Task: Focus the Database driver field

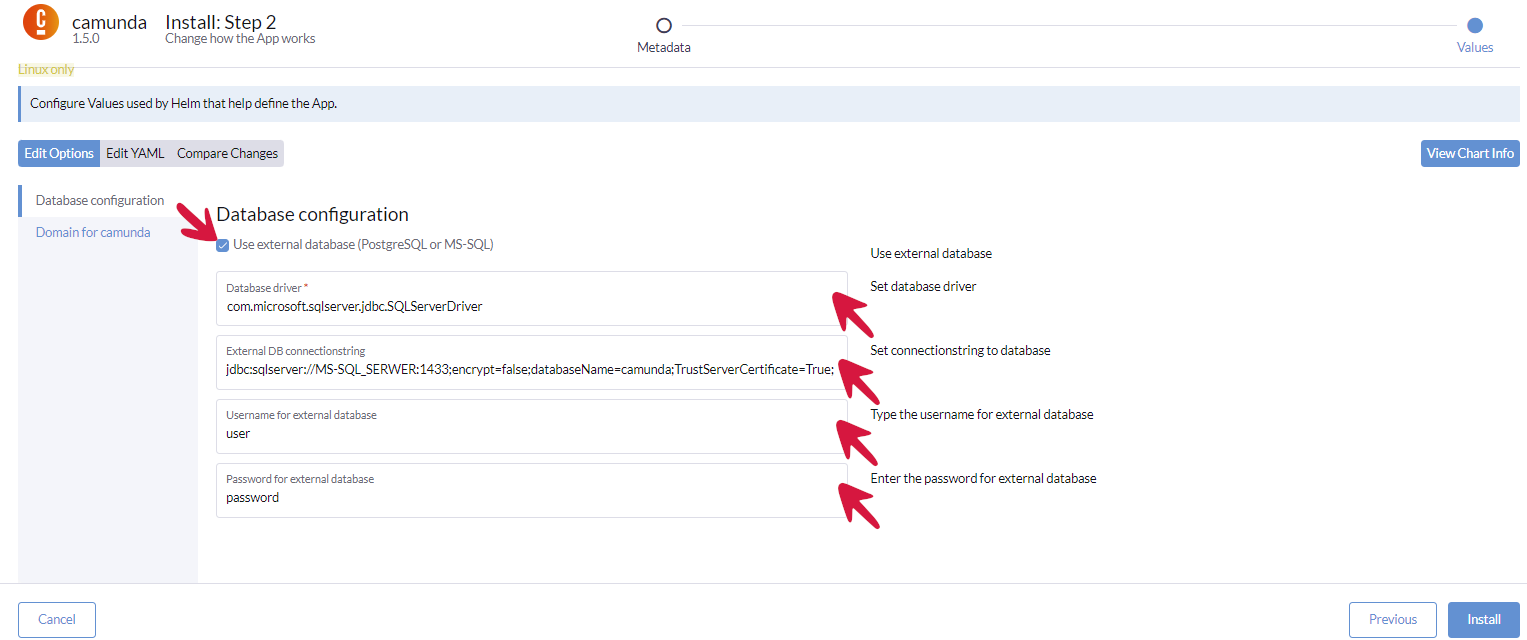Action: [x=530, y=307]
